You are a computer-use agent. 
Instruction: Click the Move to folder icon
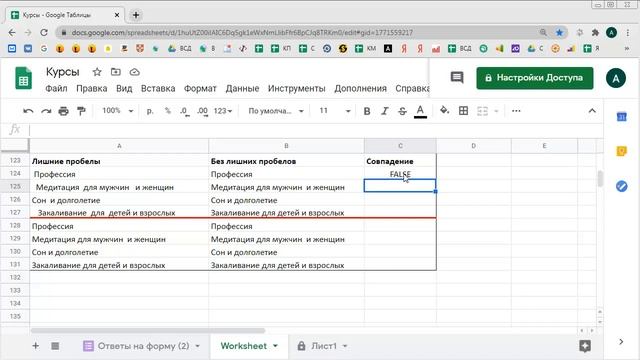point(116,72)
